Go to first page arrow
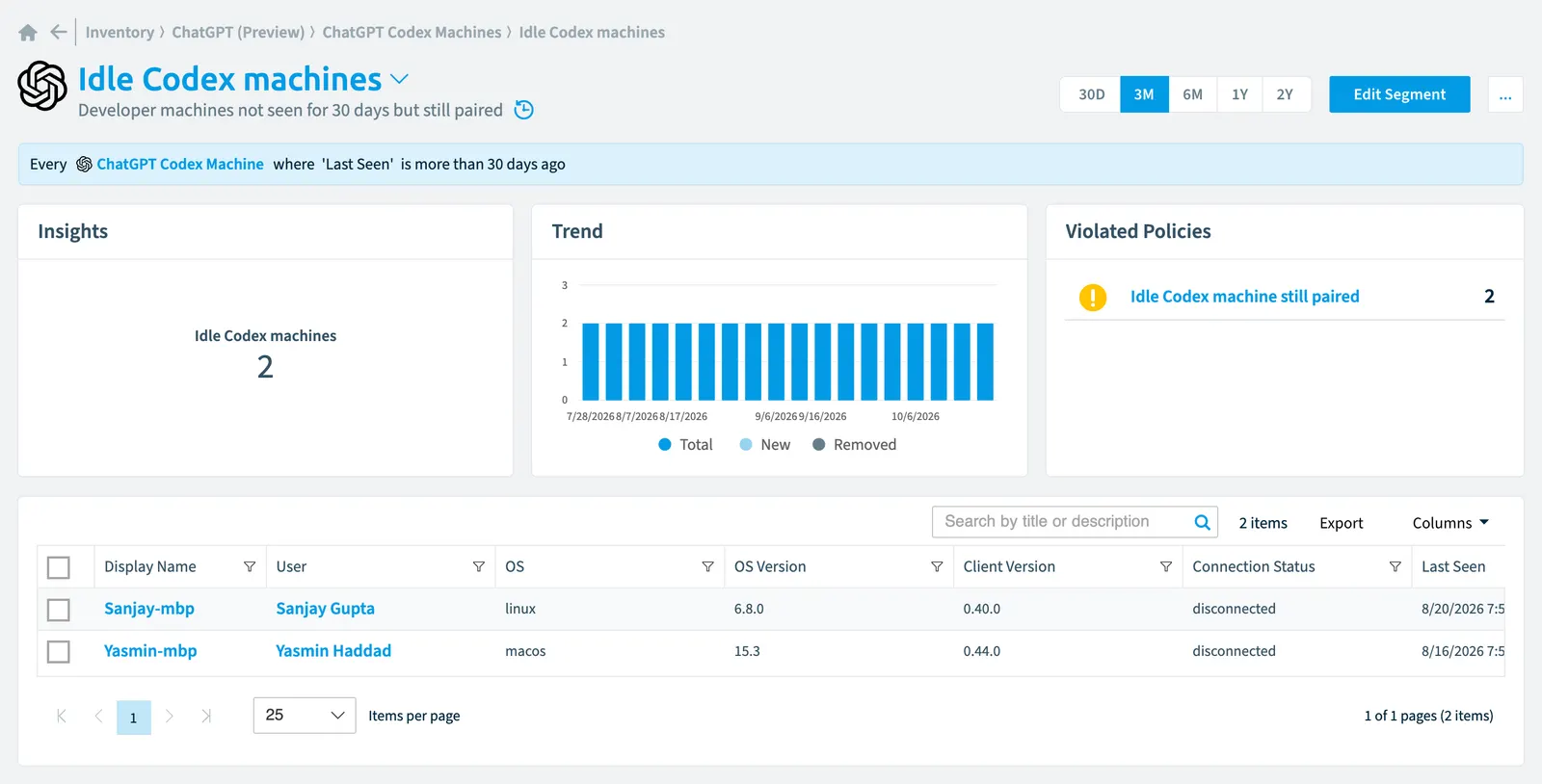The image size is (1542, 784). coord(62,716)
